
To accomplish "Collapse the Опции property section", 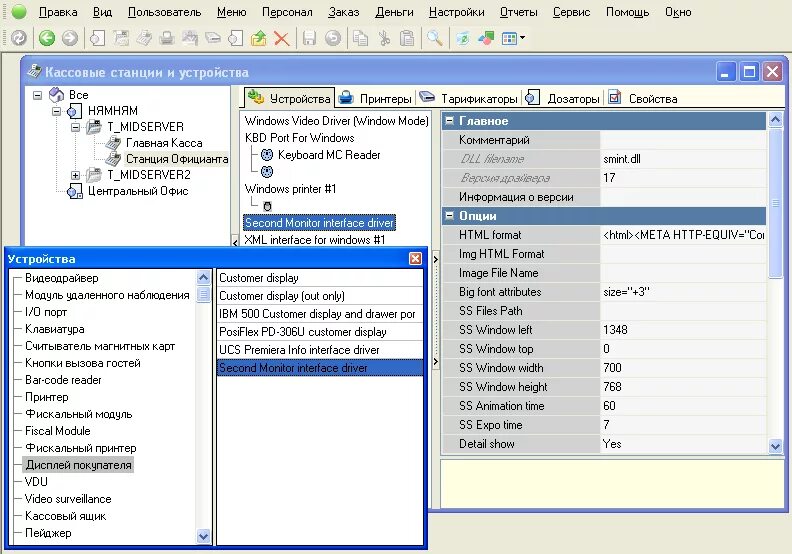I will point(449,216).
